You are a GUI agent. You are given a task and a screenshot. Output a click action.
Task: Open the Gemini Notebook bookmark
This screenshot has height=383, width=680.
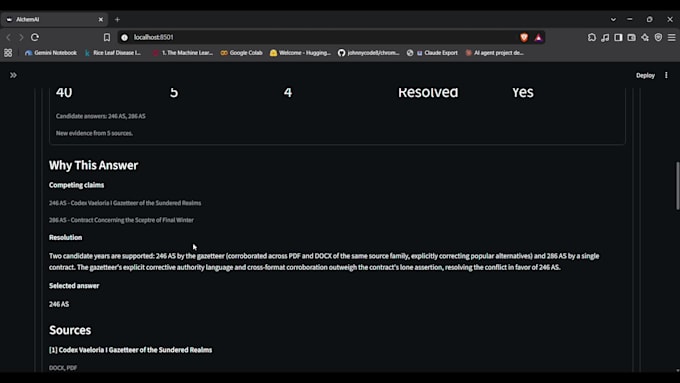click(x=51, y=53)
